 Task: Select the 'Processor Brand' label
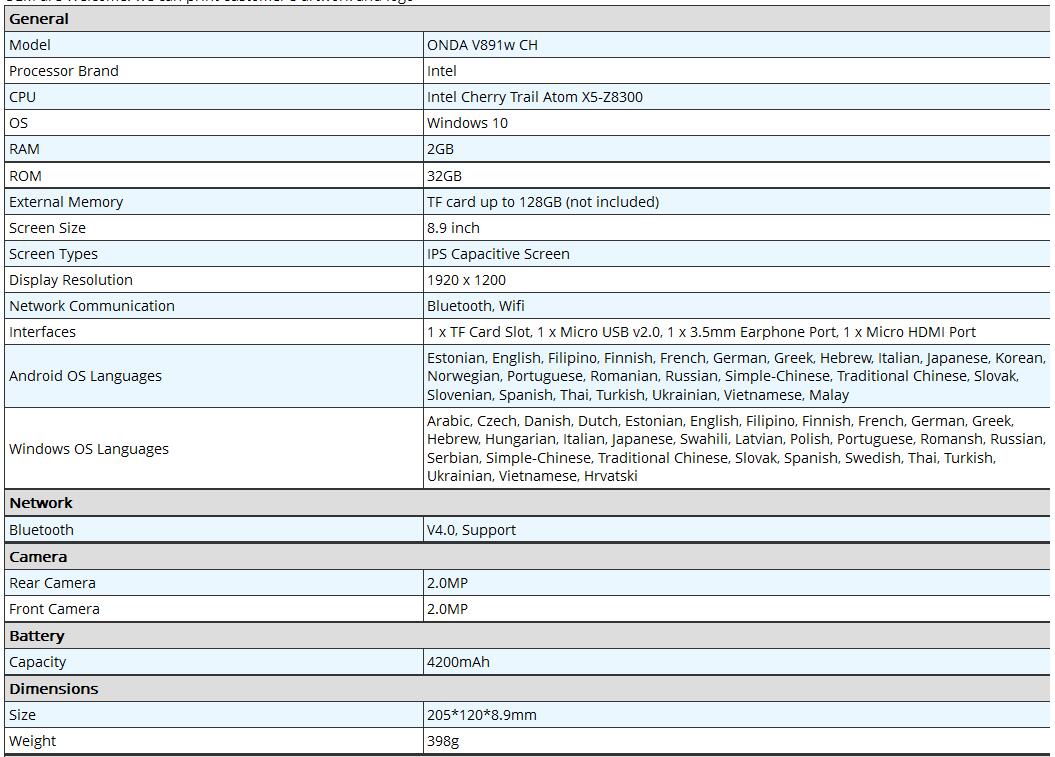pyautogui.click(x=64, y=71)
